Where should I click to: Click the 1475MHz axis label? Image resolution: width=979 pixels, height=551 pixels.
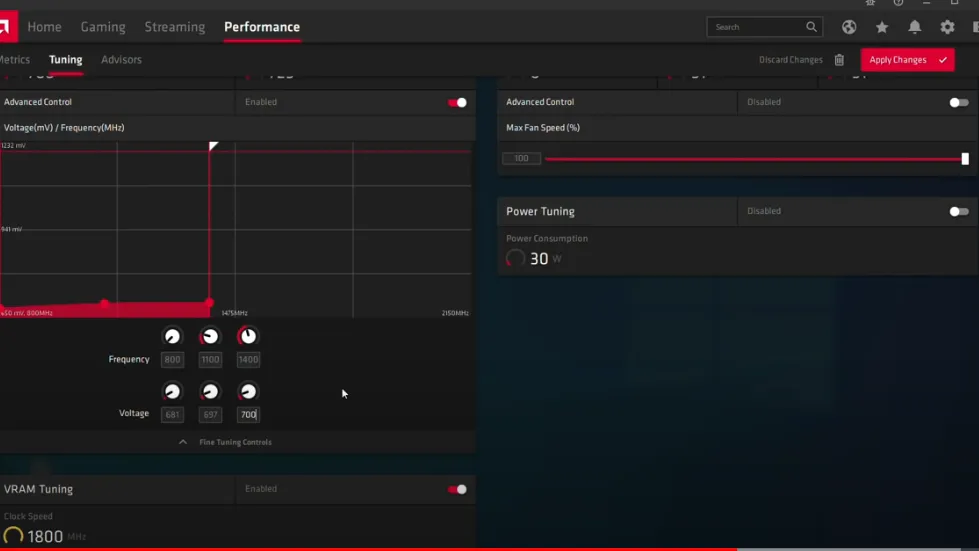tap(235, 313)
